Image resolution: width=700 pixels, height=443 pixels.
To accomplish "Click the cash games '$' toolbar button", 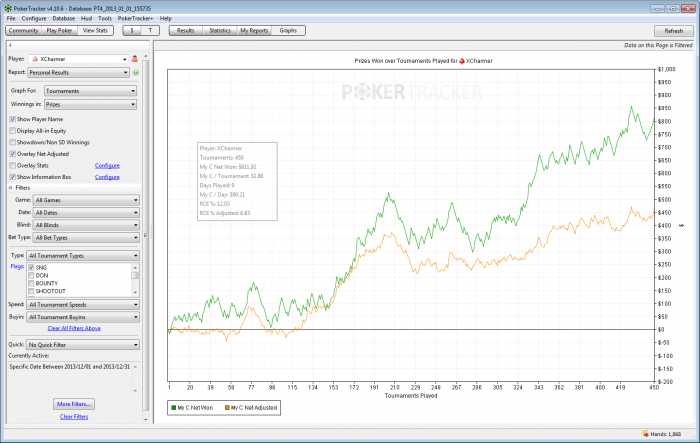I will click(133, 31).
